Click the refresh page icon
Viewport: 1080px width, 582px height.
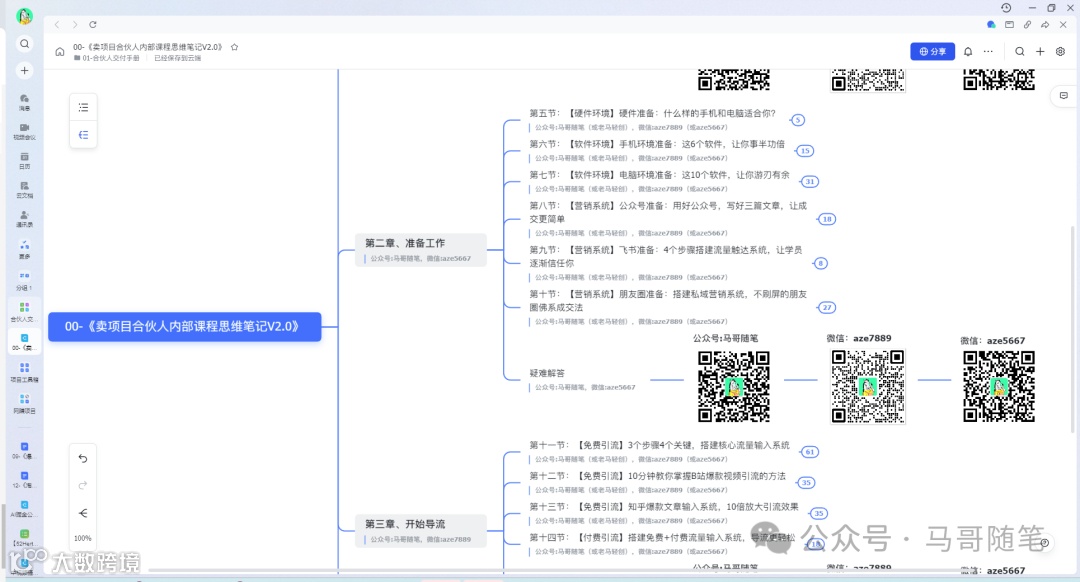coord(93,25)
